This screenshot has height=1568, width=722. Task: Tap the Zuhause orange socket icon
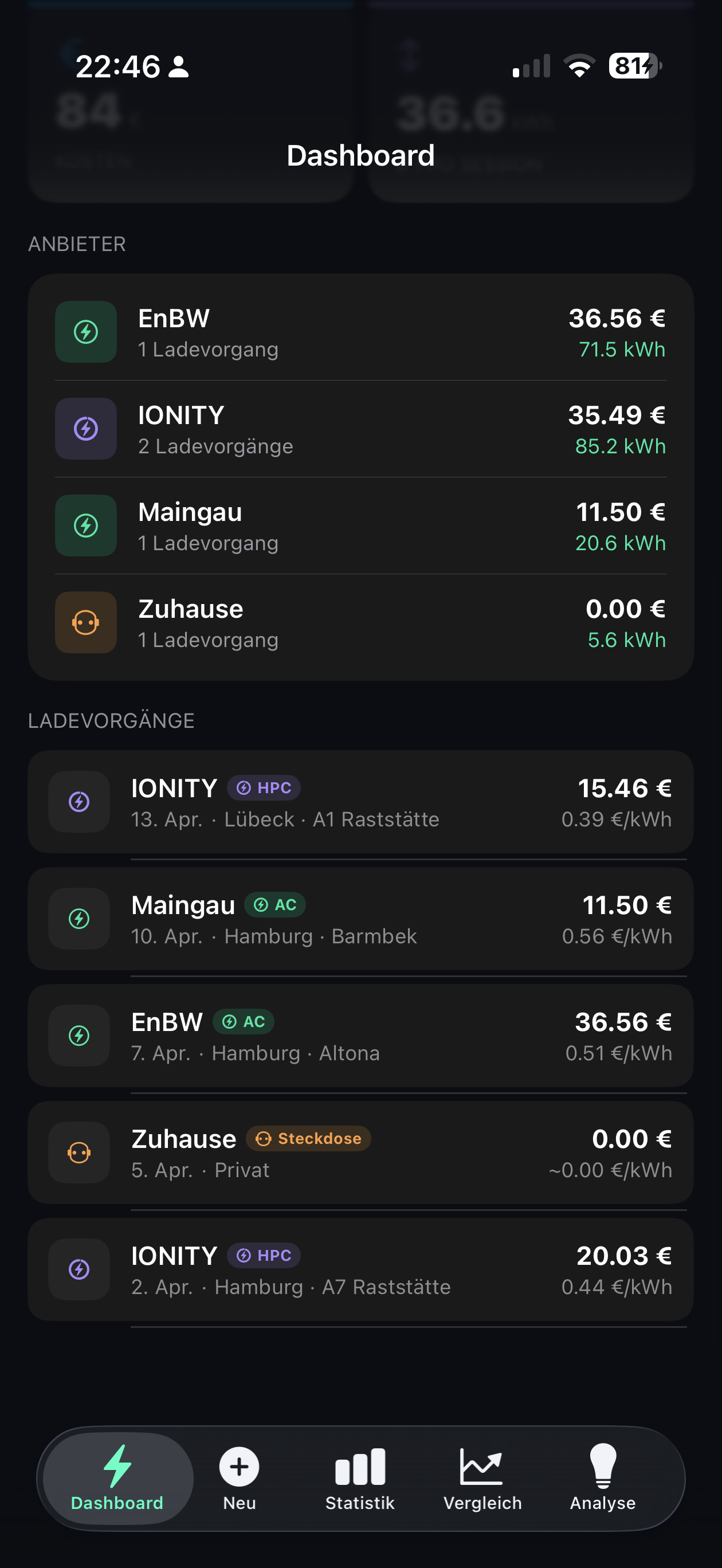pos(86,622)
